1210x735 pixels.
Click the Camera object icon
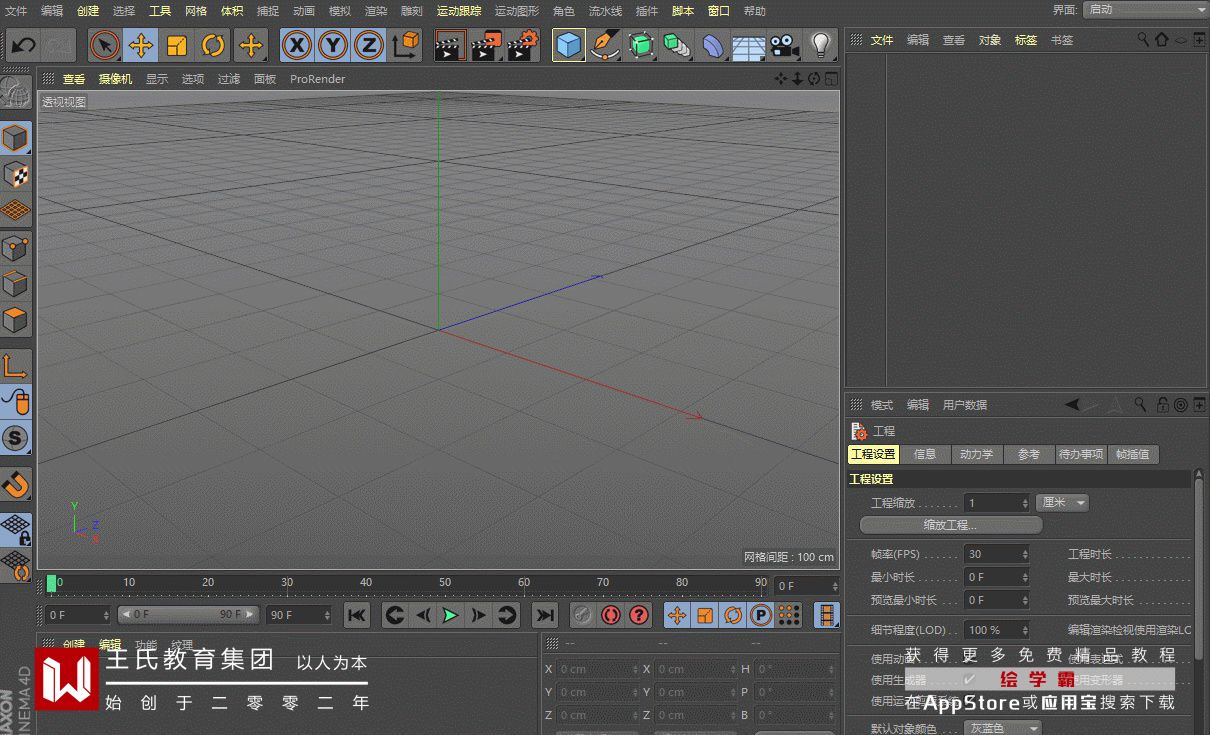coord(784,45)
